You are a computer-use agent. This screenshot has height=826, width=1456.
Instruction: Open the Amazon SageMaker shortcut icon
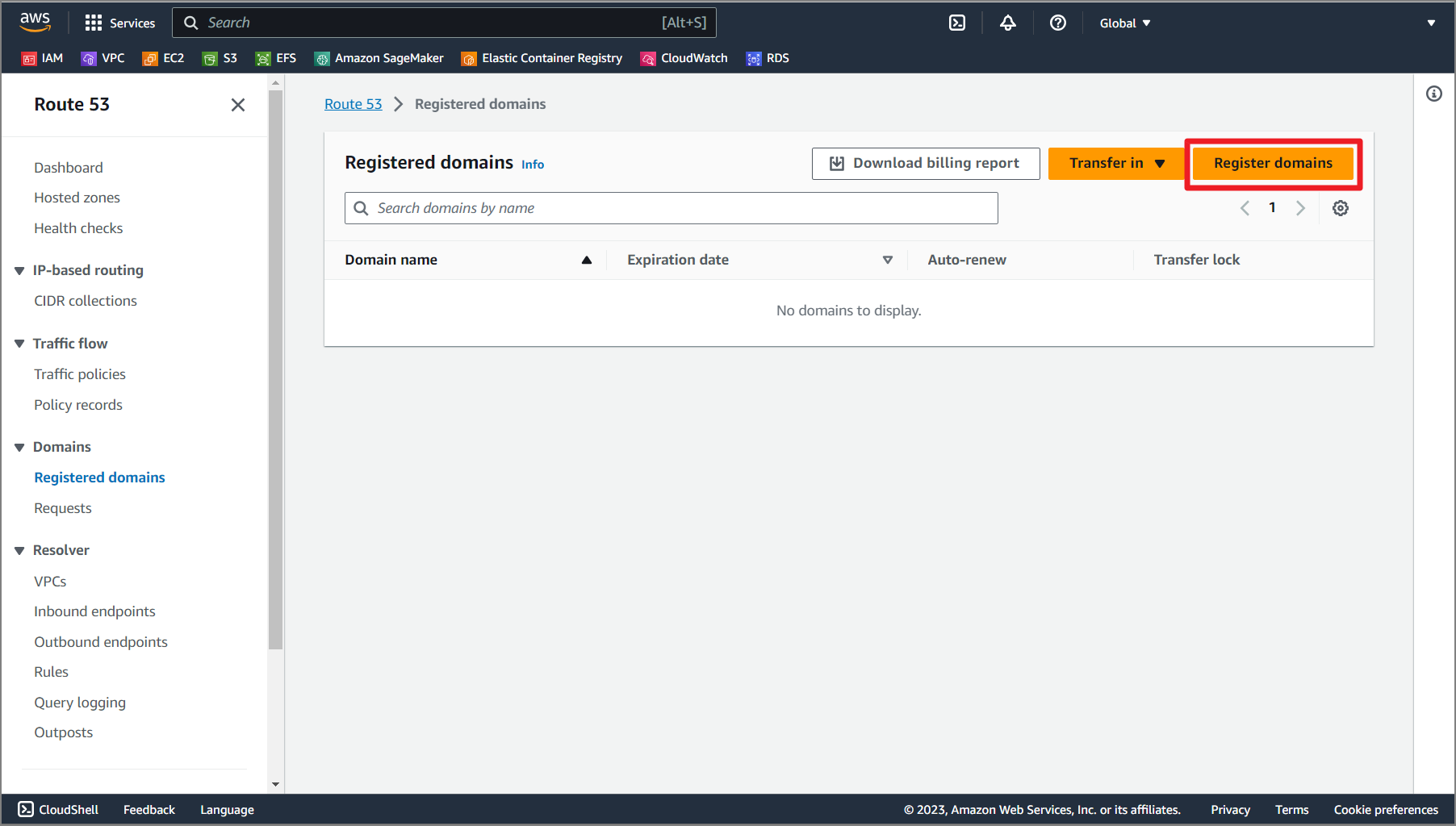coord(322,58)
